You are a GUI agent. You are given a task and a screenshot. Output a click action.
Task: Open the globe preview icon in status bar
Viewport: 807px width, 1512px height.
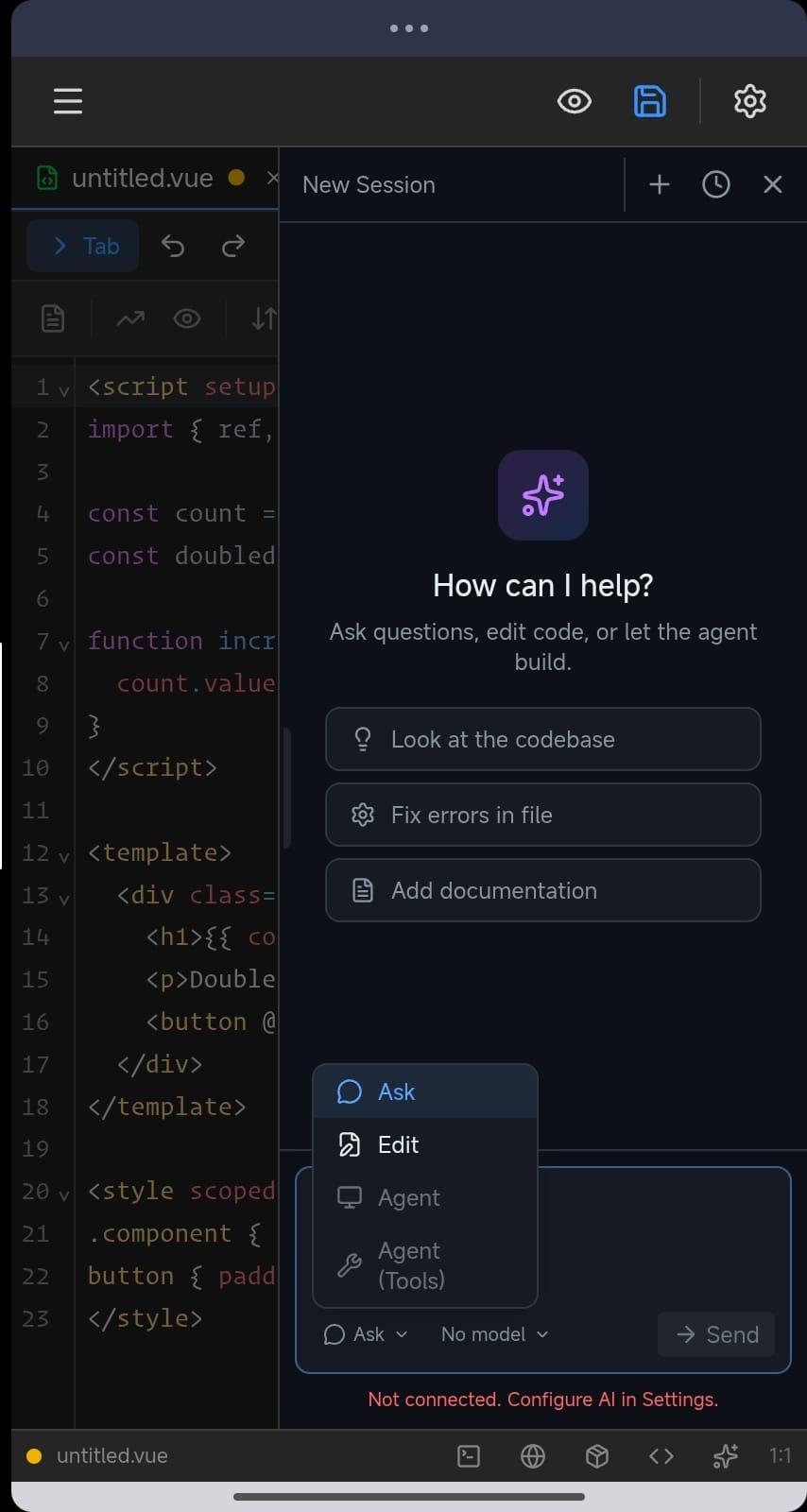point(532,1456)
